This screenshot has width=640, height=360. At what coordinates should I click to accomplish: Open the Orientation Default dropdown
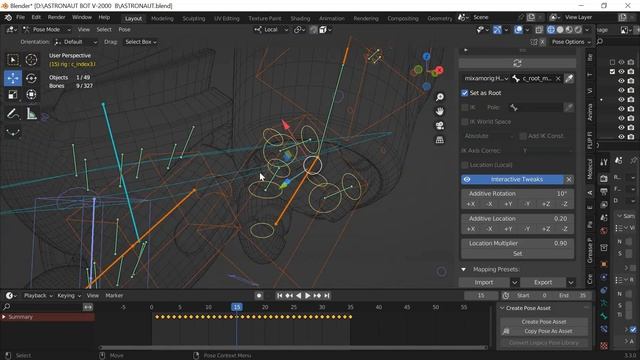[x=76, y=42]
